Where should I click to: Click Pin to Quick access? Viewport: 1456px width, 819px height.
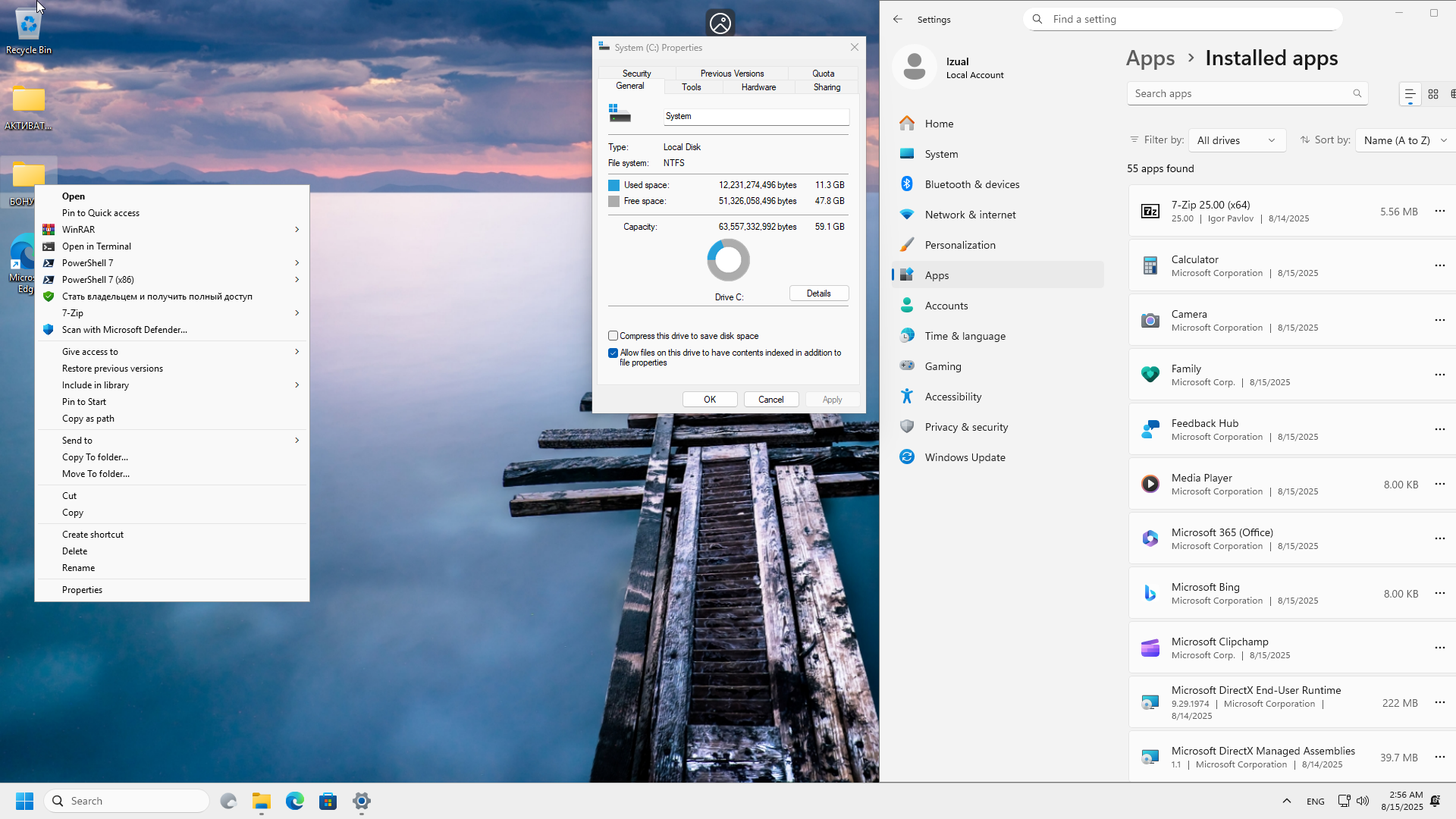172,213
